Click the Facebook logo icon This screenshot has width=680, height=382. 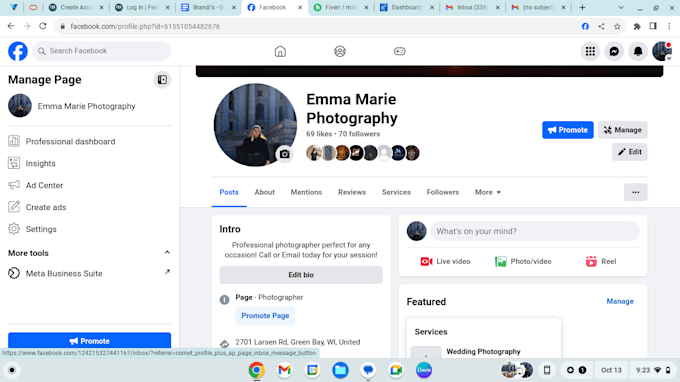click(18, 51)
